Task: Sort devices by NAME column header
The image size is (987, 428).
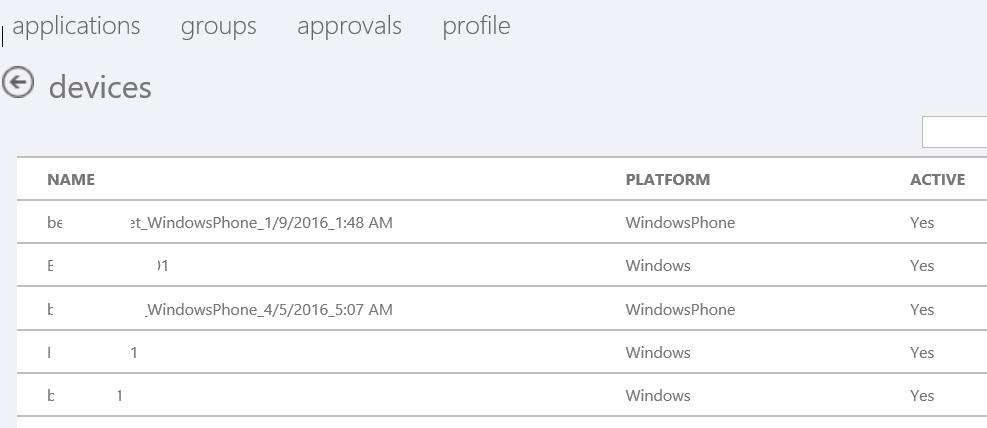Action: 71,180
